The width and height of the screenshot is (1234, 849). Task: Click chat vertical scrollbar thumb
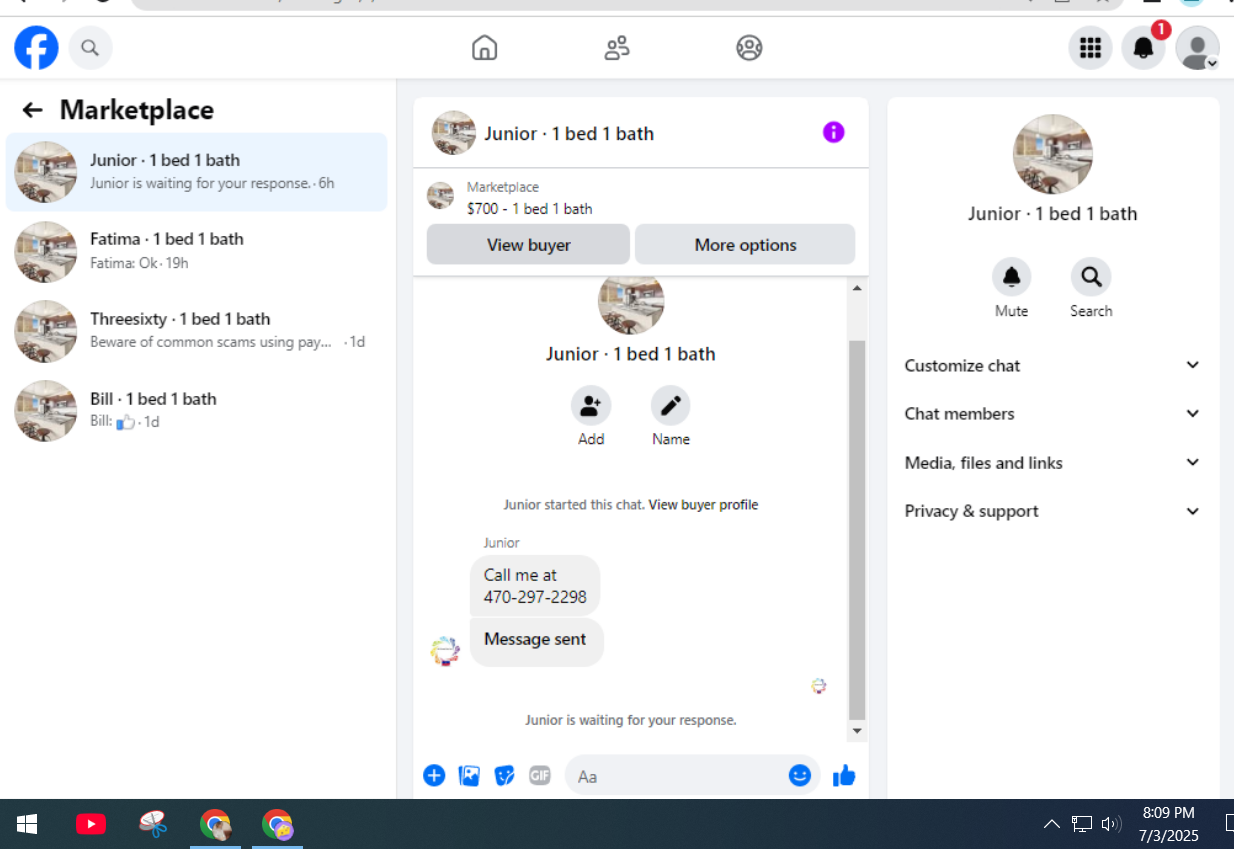[857, 530]
